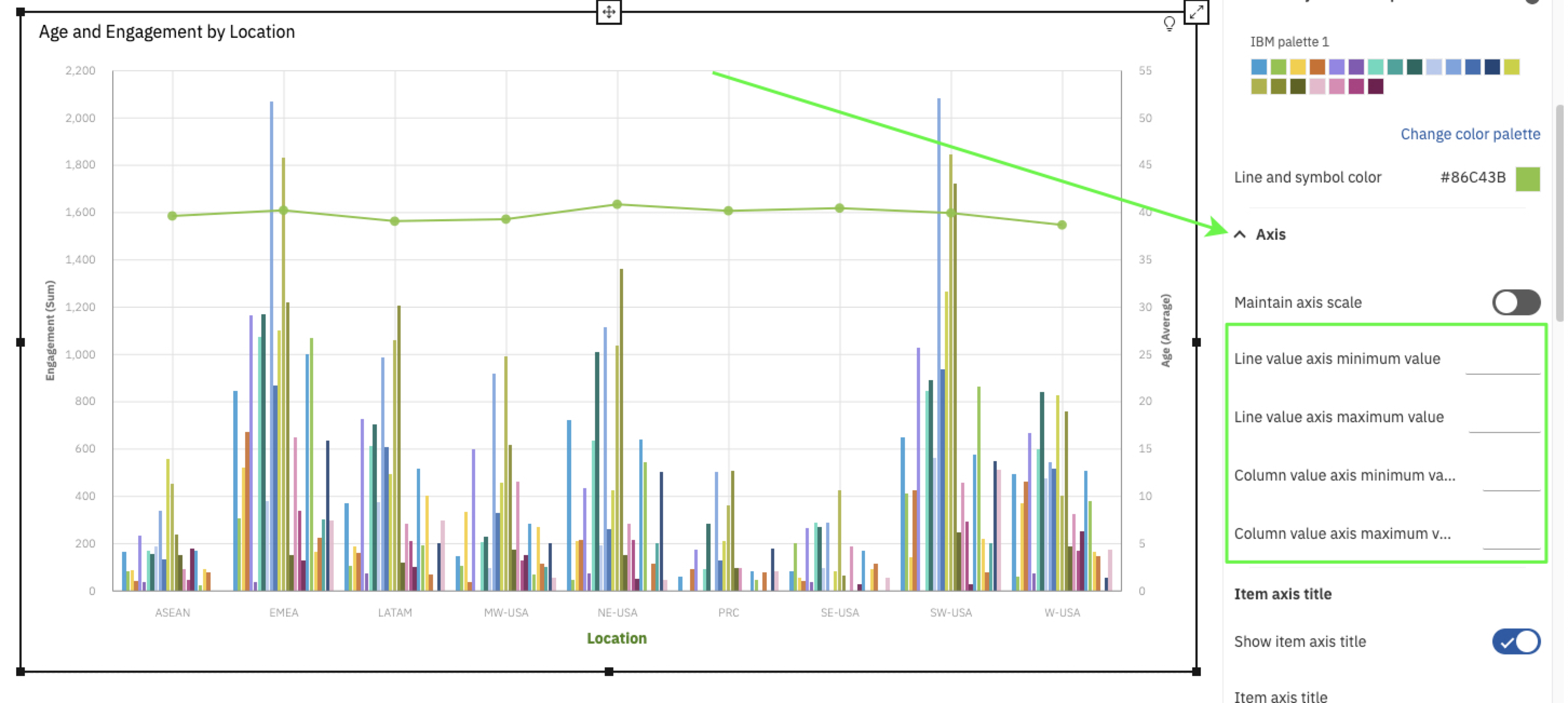Select the yellow swatch in IBM palette 1

point(1297,67)
